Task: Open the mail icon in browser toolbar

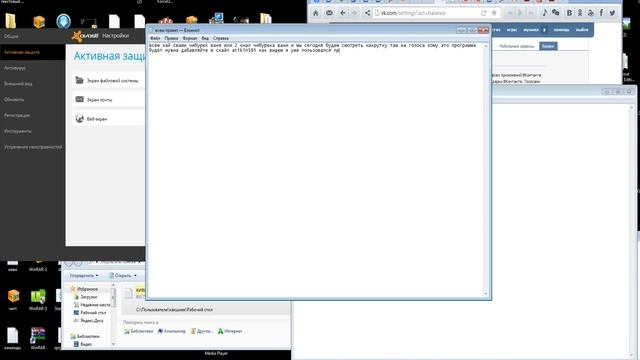Action: (x=329, y=13)
